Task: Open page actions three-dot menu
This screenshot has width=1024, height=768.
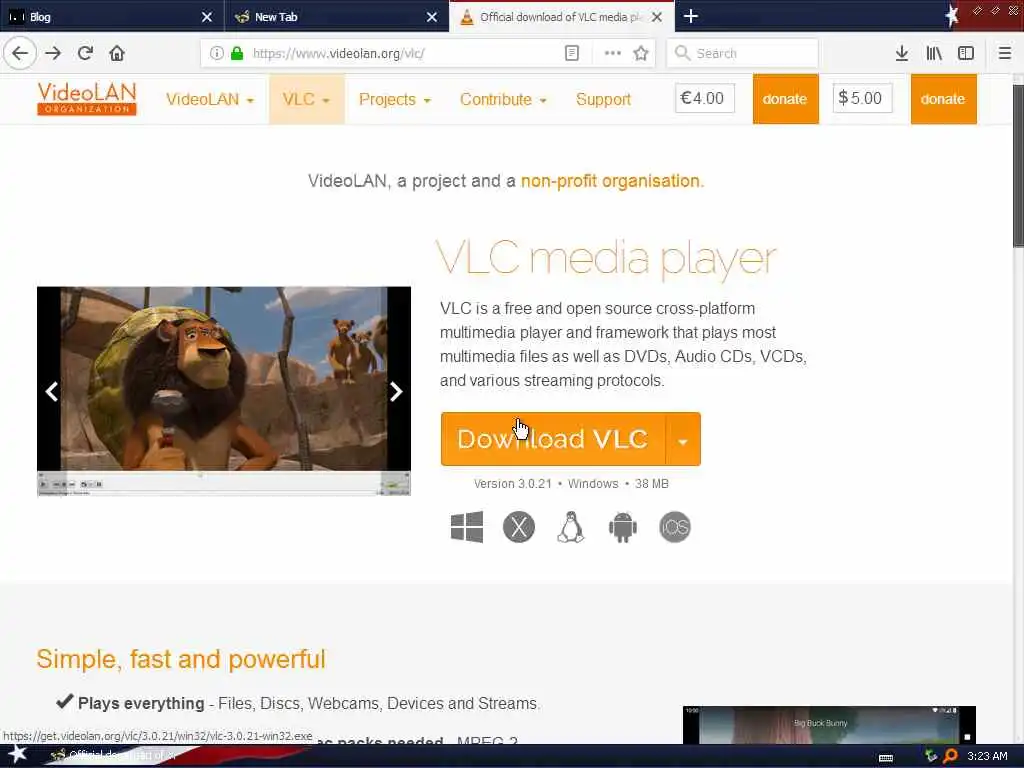Action: click(613, 53)
